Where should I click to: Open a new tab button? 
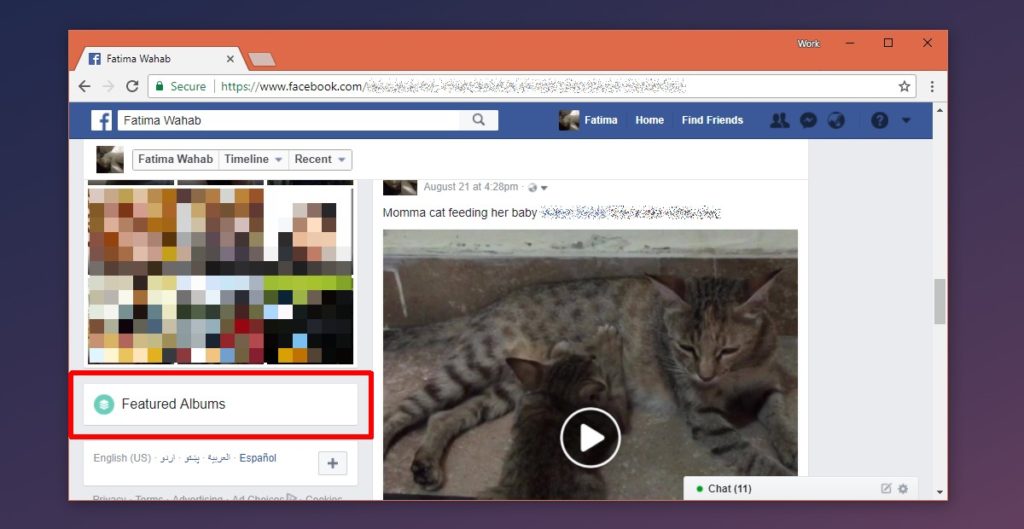[x=262, y=60]
